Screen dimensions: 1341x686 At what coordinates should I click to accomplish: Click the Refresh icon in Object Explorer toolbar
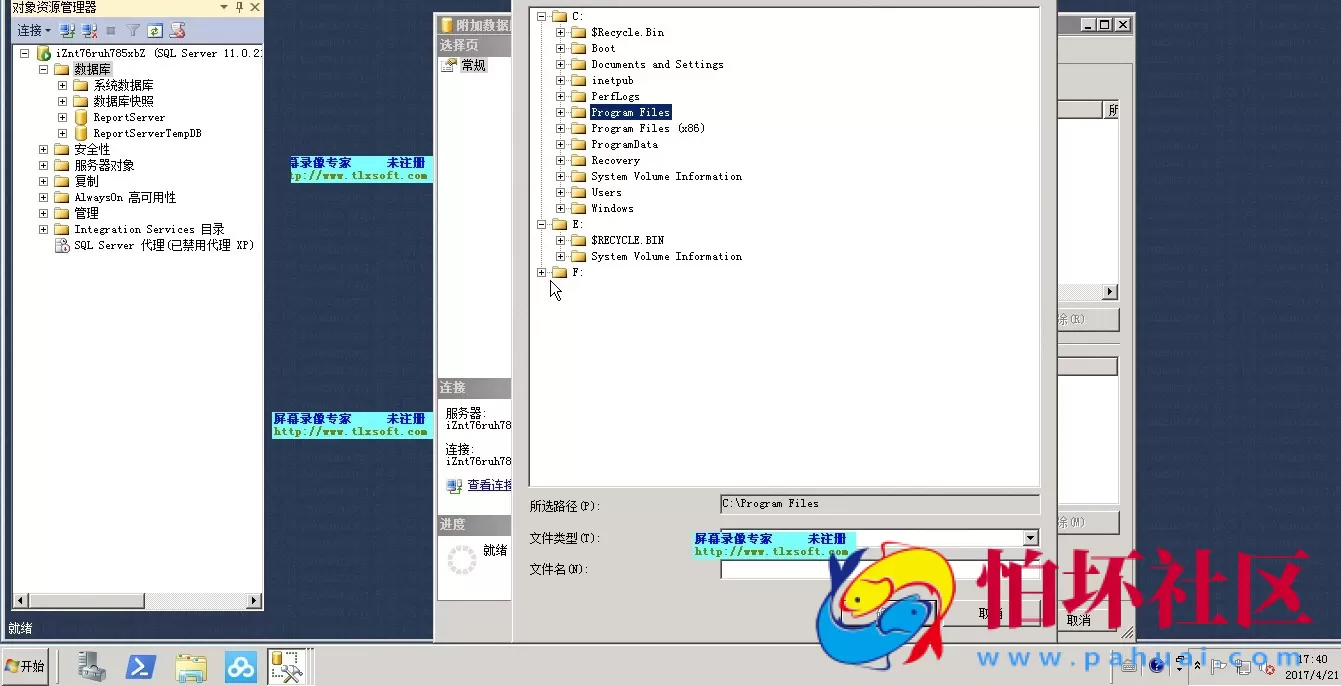click(155, 31)
